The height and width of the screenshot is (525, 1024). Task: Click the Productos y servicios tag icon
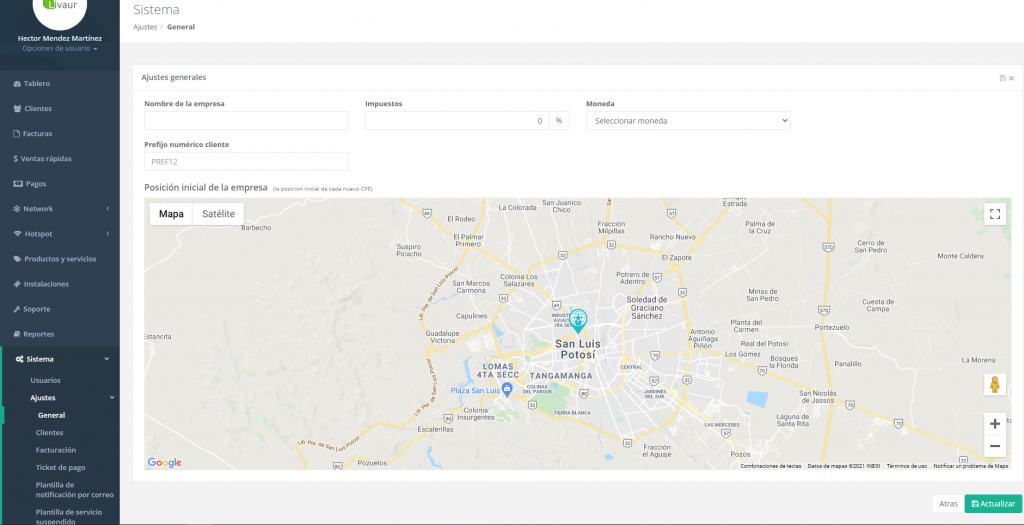(x=18, y=259)
